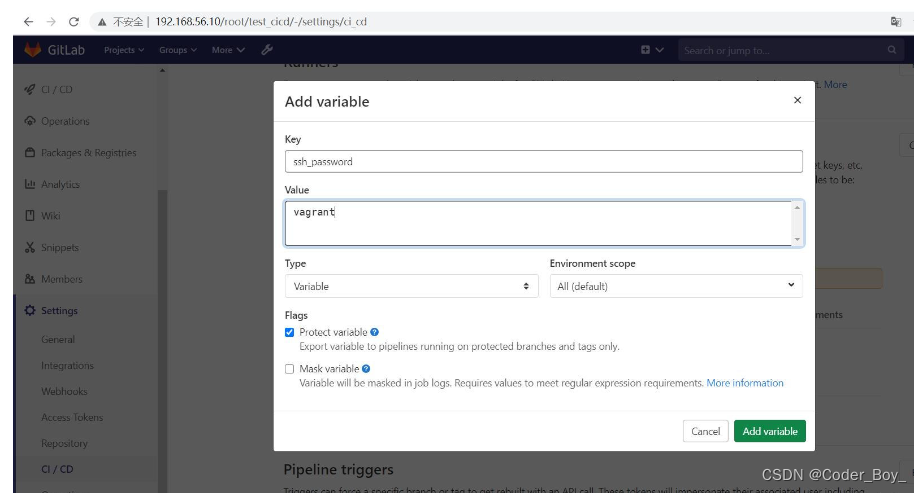
Task: Click help icon beside Mask variable
Action: [x=366, y=369]
